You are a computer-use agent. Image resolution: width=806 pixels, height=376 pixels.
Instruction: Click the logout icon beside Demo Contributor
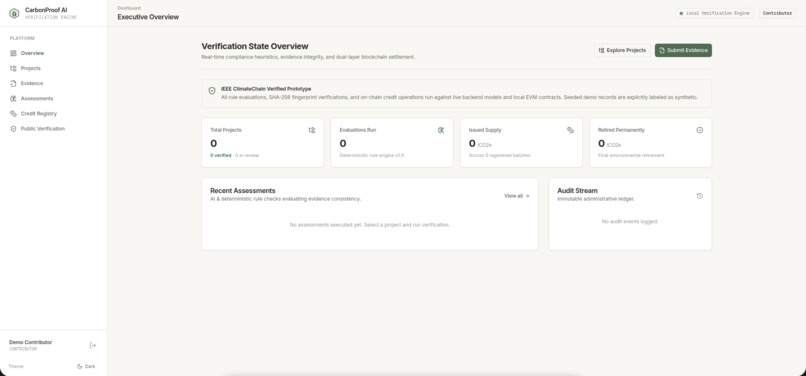click(93, 345)
